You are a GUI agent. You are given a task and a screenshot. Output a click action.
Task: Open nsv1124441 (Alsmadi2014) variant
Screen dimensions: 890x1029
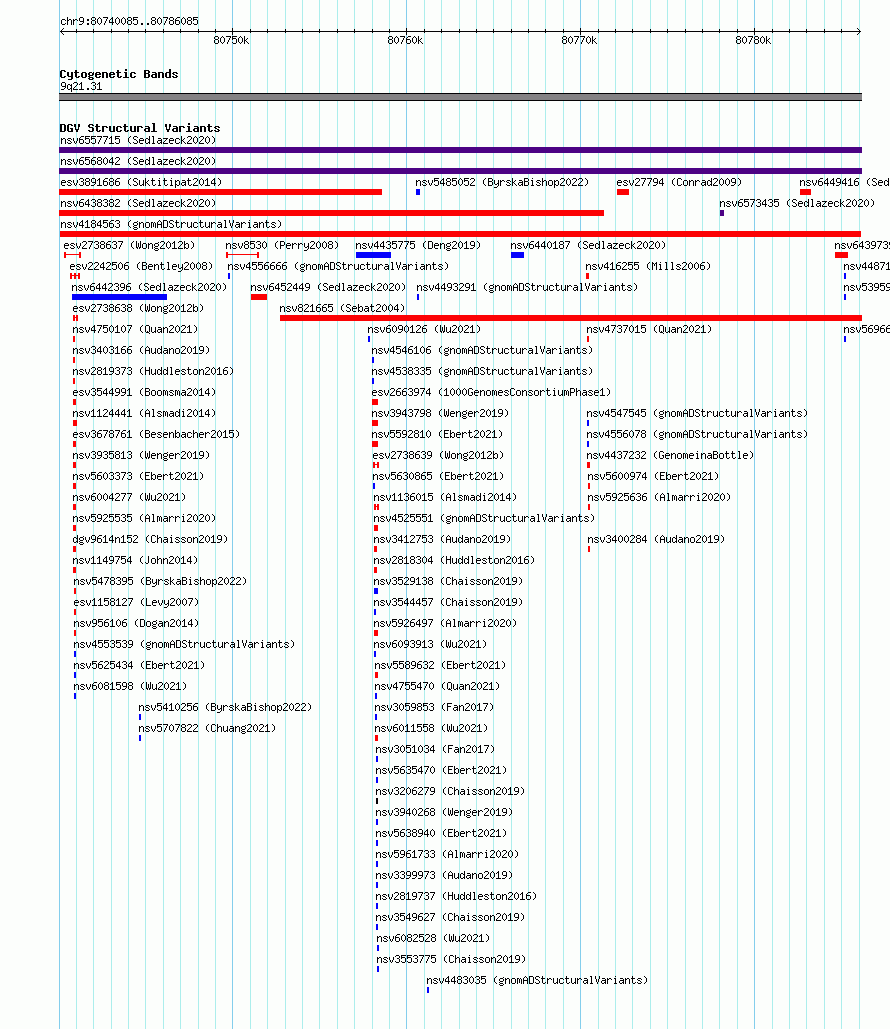[144, 413]
